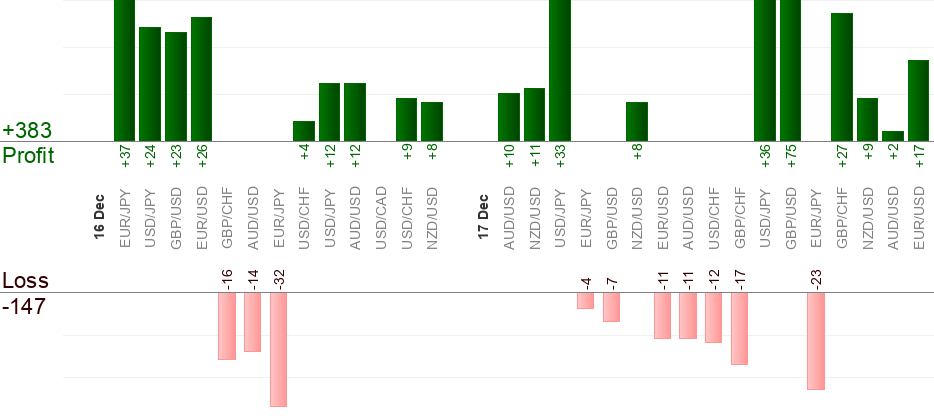Image resolution: width=934 pixels, height=420 pixels.
Task: Click the small +2 AUD/USD profit bar
Action: tap(893, 136)
